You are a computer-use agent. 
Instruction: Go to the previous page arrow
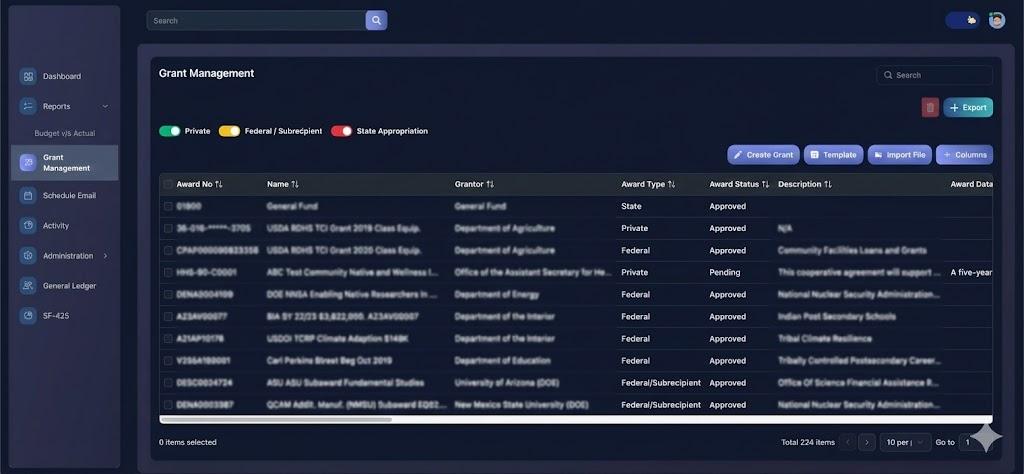click(848, 442)
